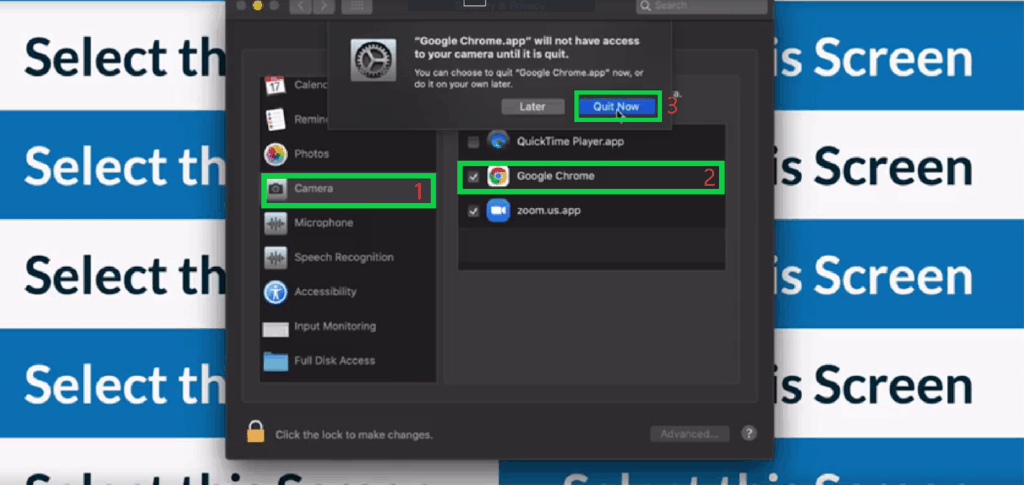Show all preferences with the grid button
This screenshot has width=1024, height=485.
click(353, 6)
